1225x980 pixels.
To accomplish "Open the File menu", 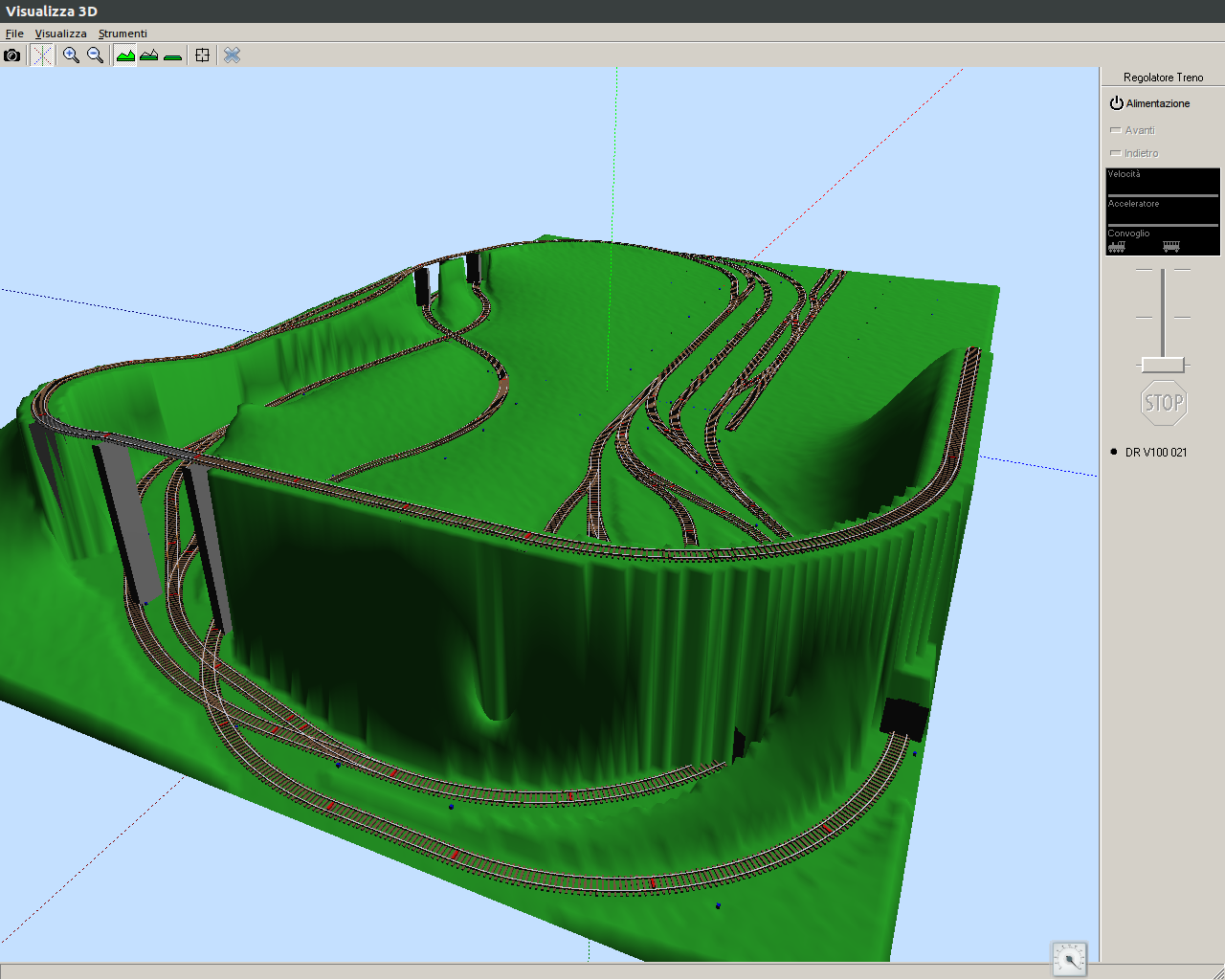I will [x=14, y=33].
